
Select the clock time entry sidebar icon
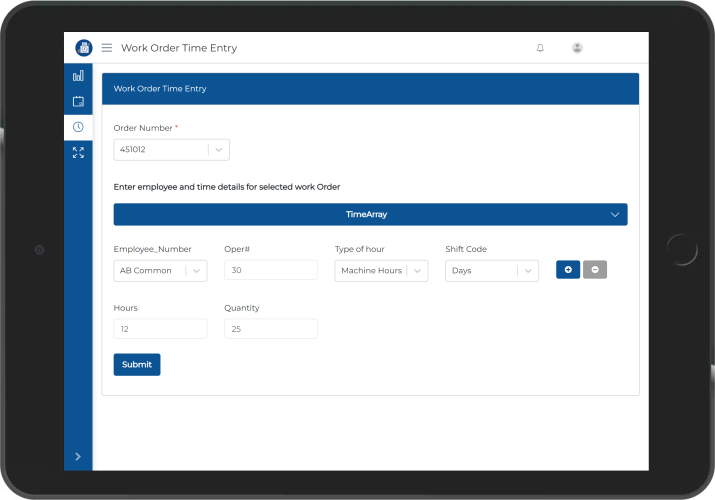click(x=78, y=127)
